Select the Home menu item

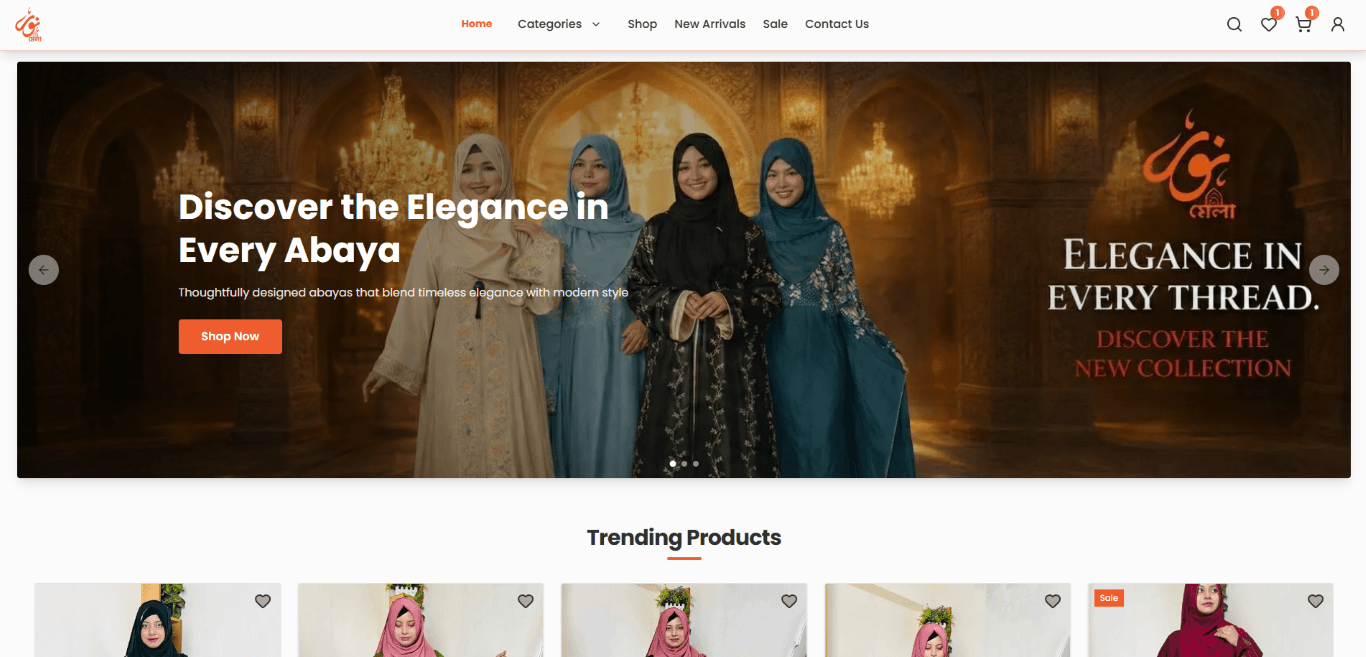477,24
